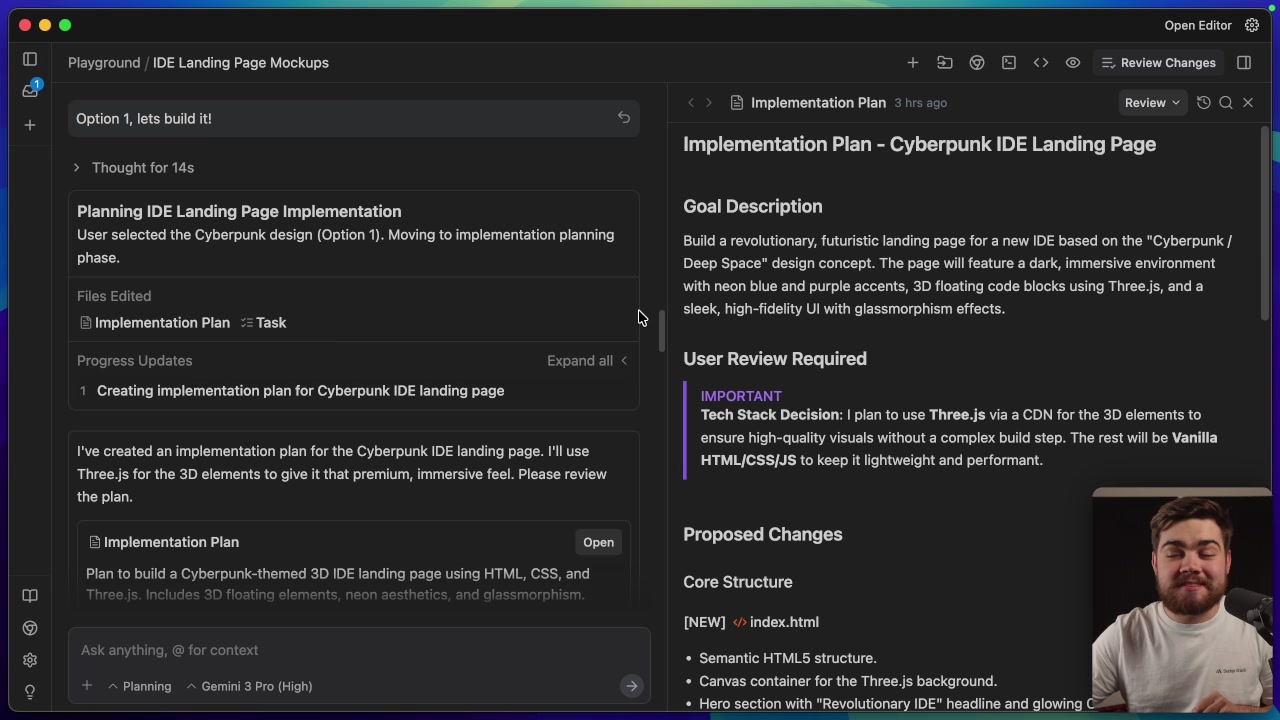Click the inbox icon with the notification badge
Image resolution: width=1280 pixels, height=720 pixels.
[x=30, y=90]
